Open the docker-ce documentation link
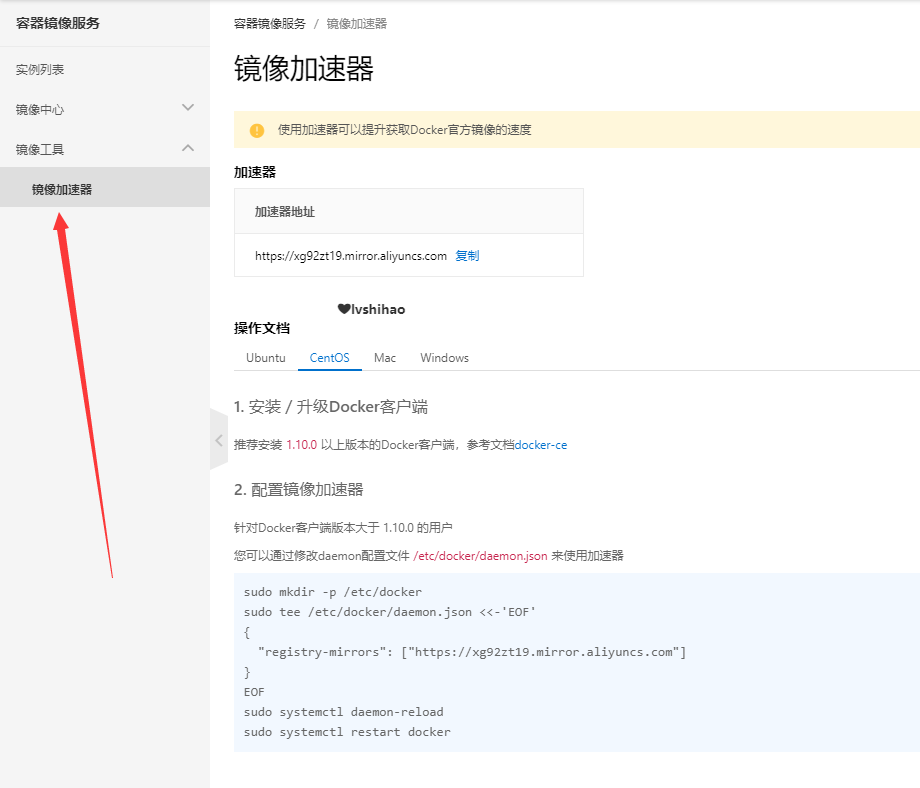 coord(541,445)
